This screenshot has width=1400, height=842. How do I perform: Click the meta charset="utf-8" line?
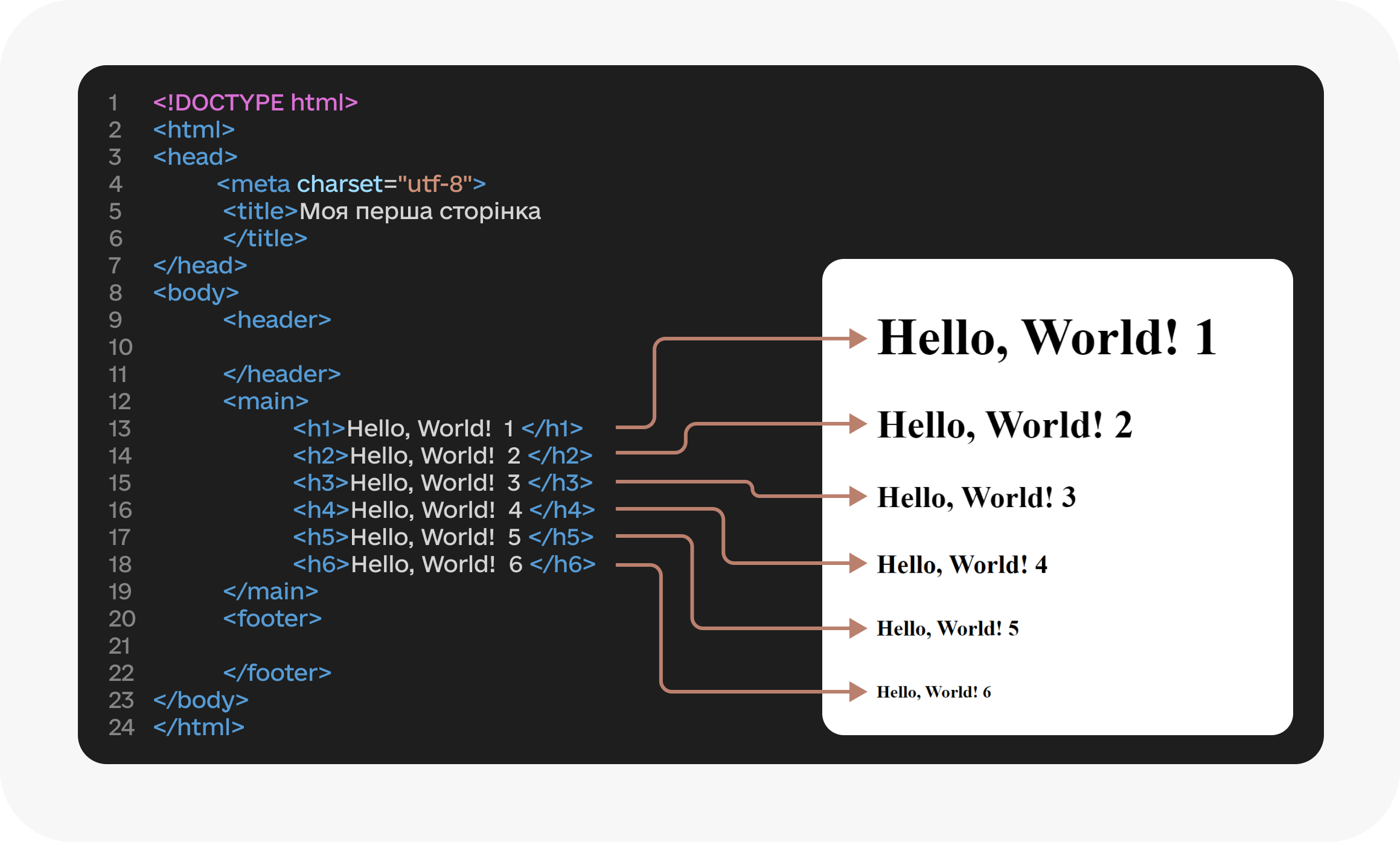351,184
